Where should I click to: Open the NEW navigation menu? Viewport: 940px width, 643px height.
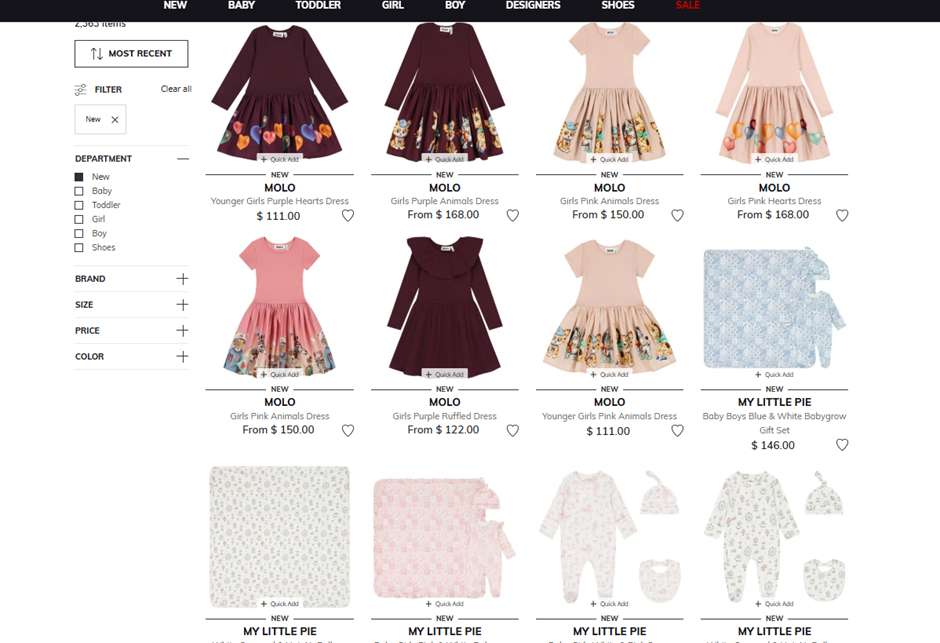point(175,5)
